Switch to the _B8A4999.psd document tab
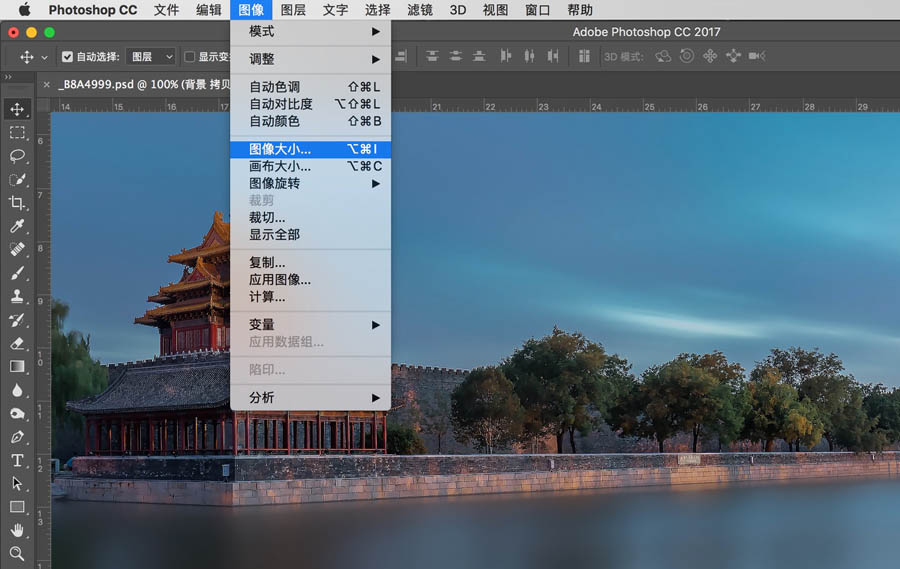This screenshot has height=569, width=900. coord(144,84)
